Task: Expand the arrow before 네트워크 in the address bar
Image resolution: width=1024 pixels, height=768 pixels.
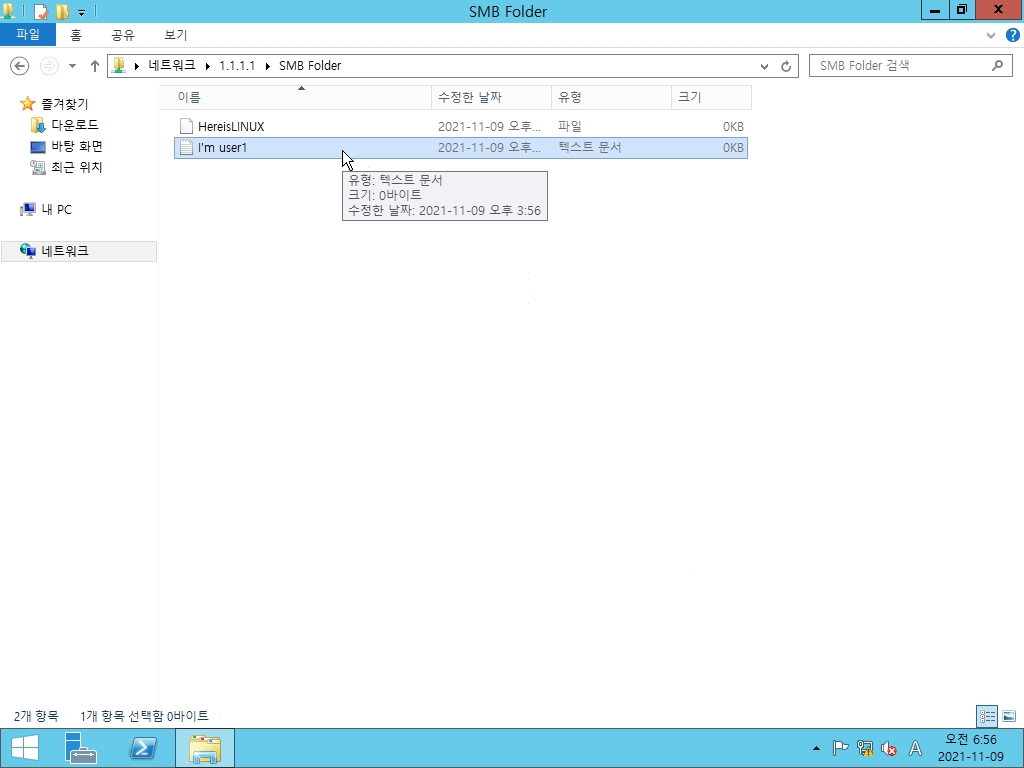Action: point(136,66)
